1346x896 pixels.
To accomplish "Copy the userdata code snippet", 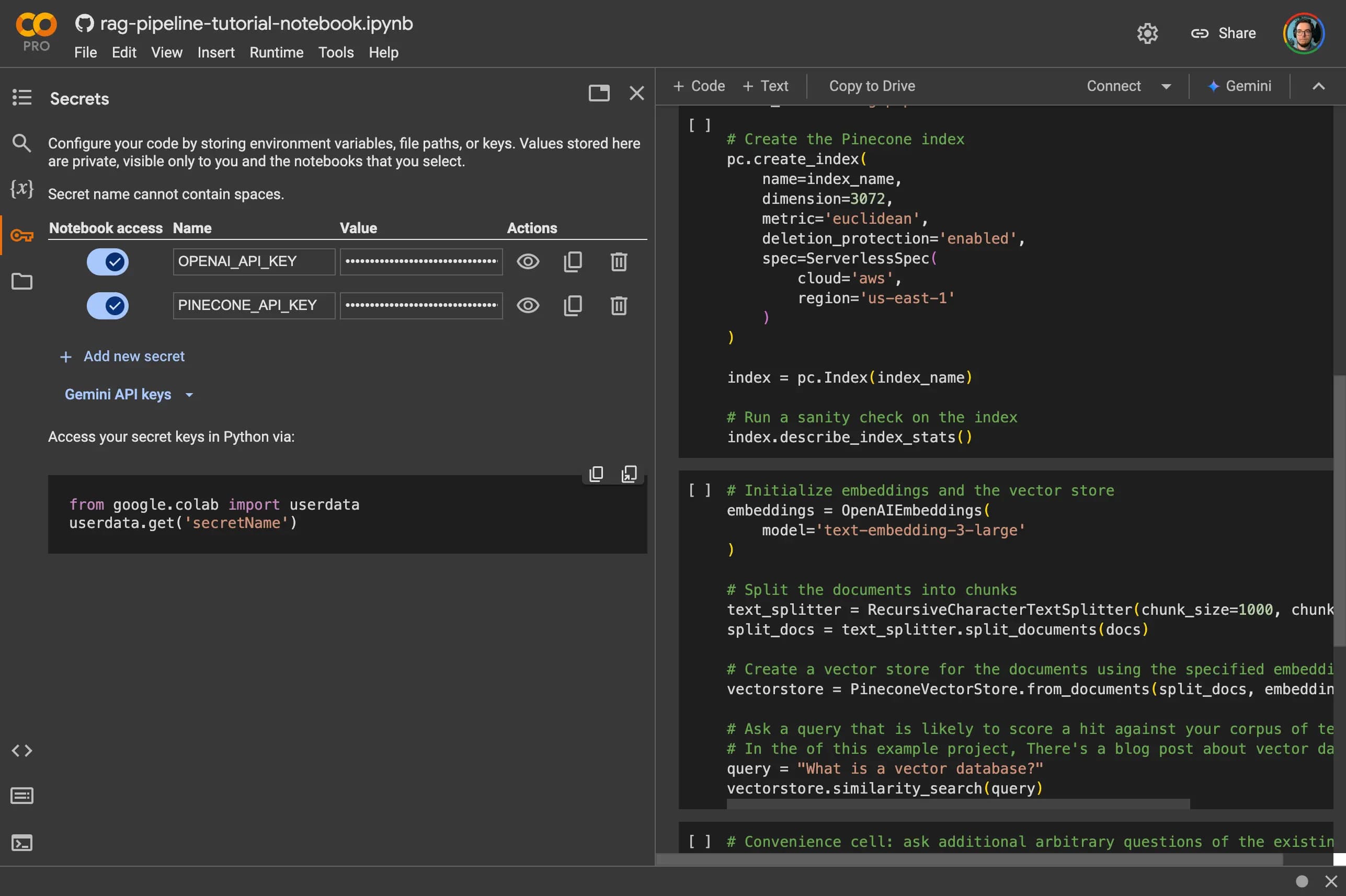I will (x=596, y=474).
